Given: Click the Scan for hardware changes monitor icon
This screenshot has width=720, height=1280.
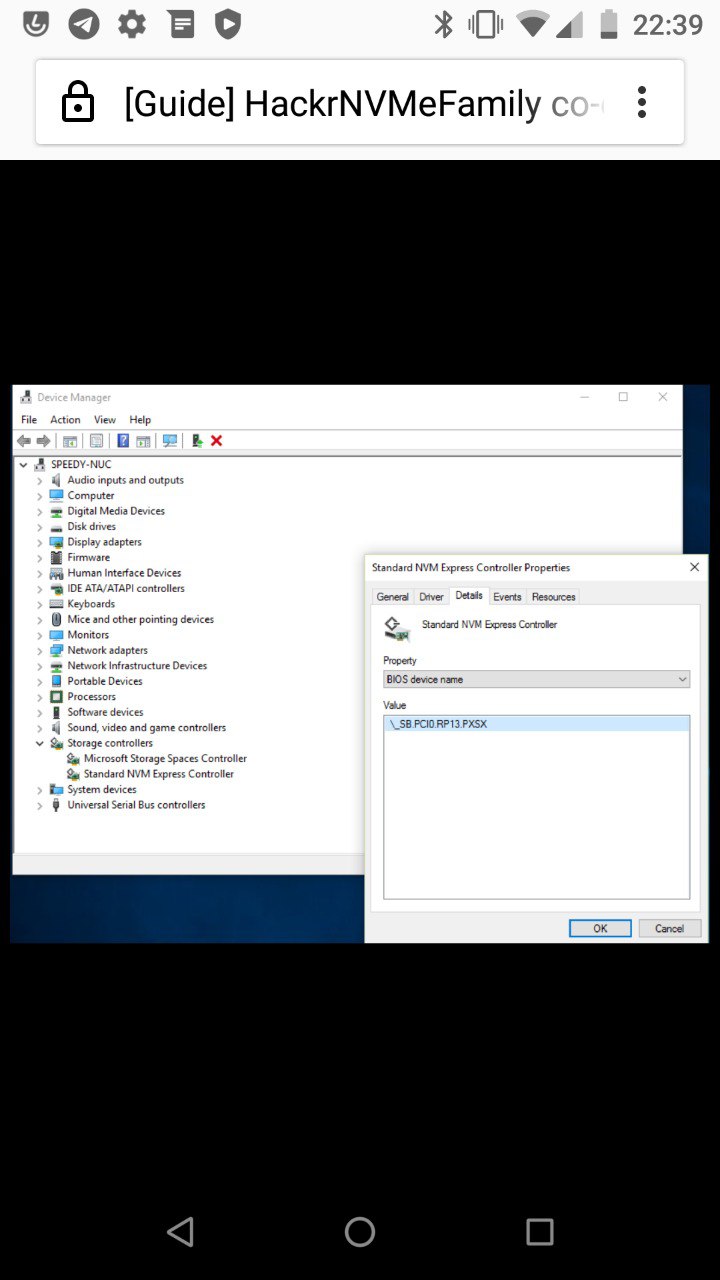Looking at the screenshot, I should coord(169,441).
